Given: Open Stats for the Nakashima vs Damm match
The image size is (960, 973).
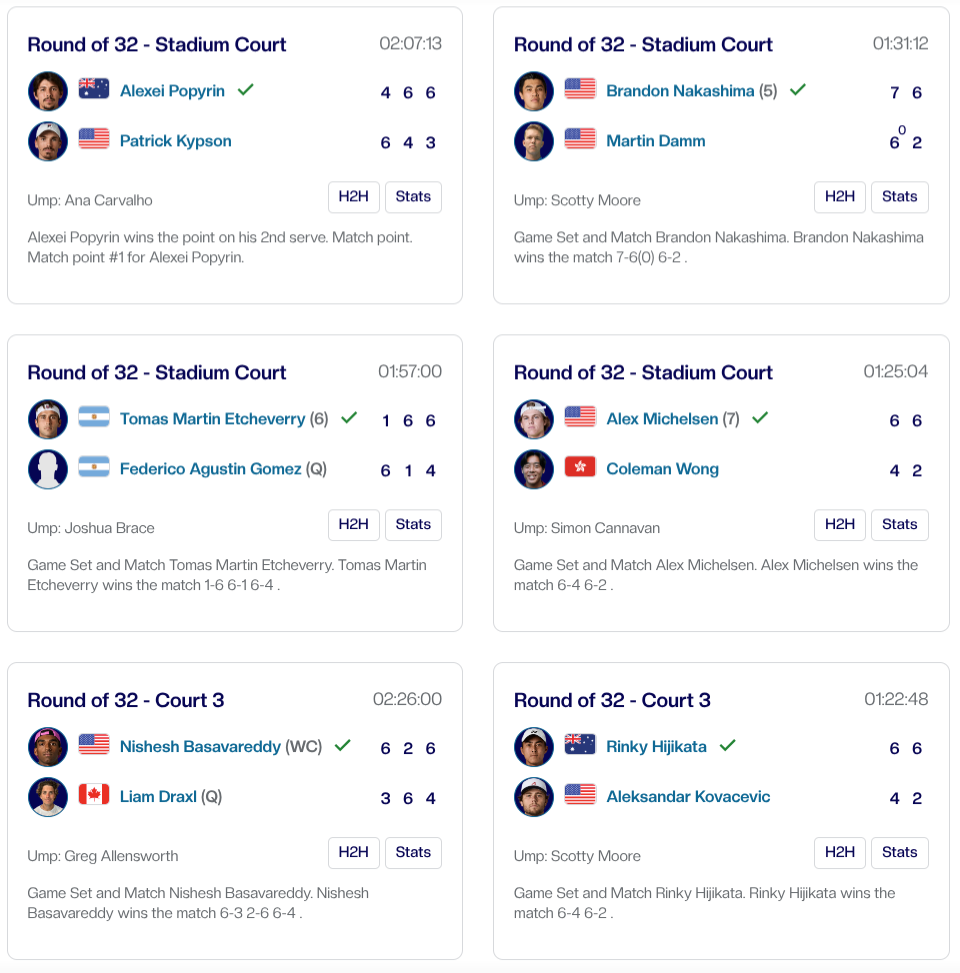Looking at the screenshot, I should 899,197.
